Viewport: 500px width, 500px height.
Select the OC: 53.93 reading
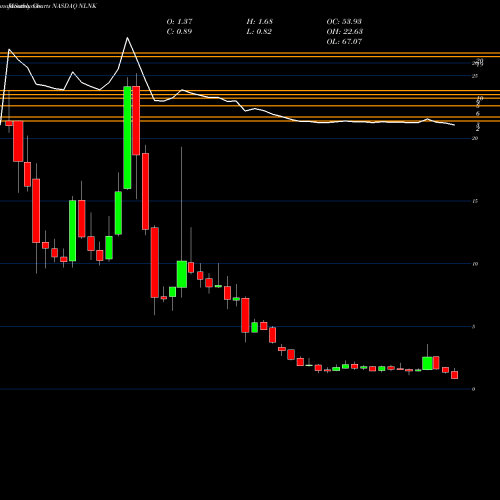[x=344, y=21]
